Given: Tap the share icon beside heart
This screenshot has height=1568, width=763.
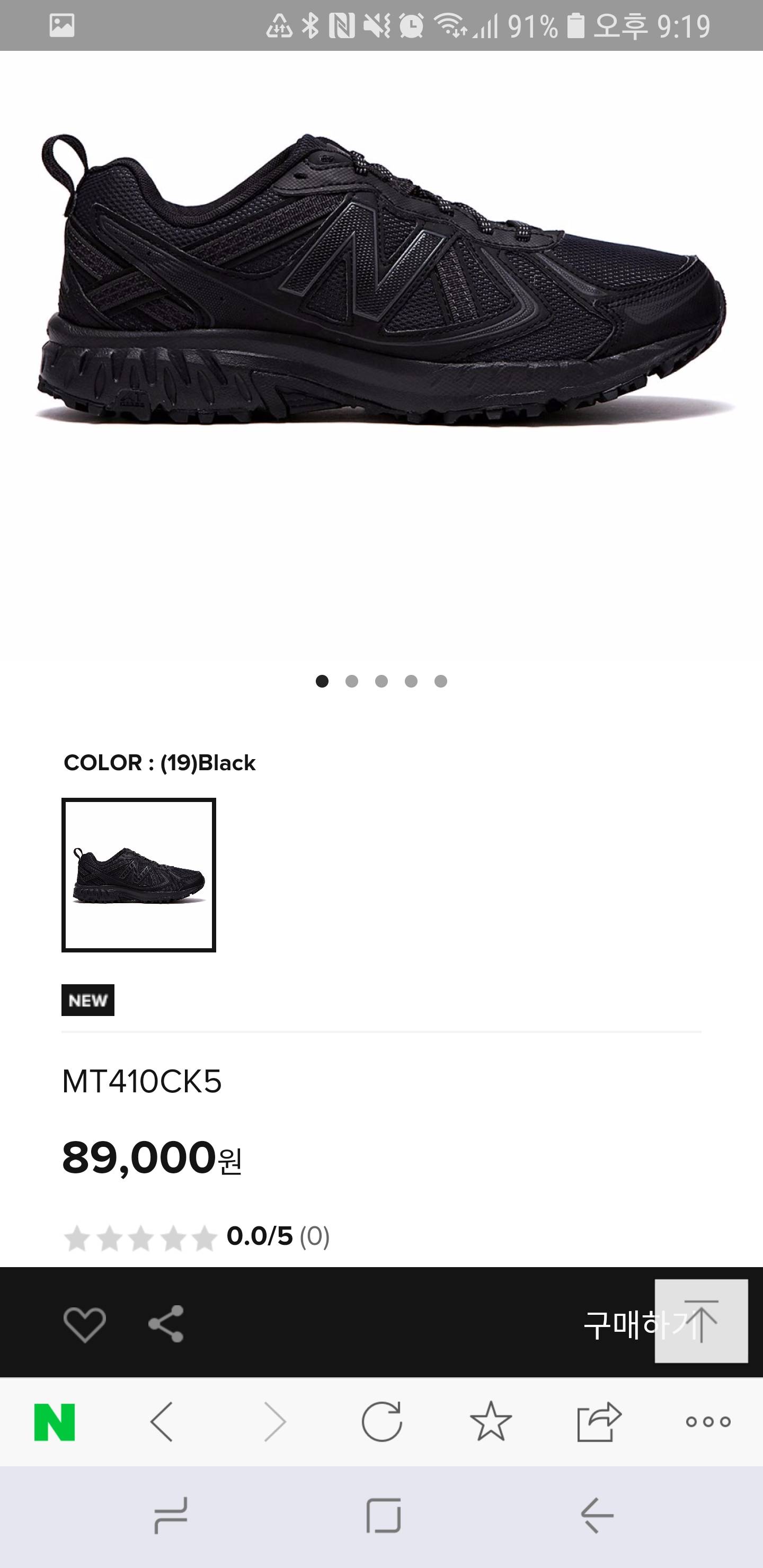Looking at the screenshot, I should pos(166,1323).
